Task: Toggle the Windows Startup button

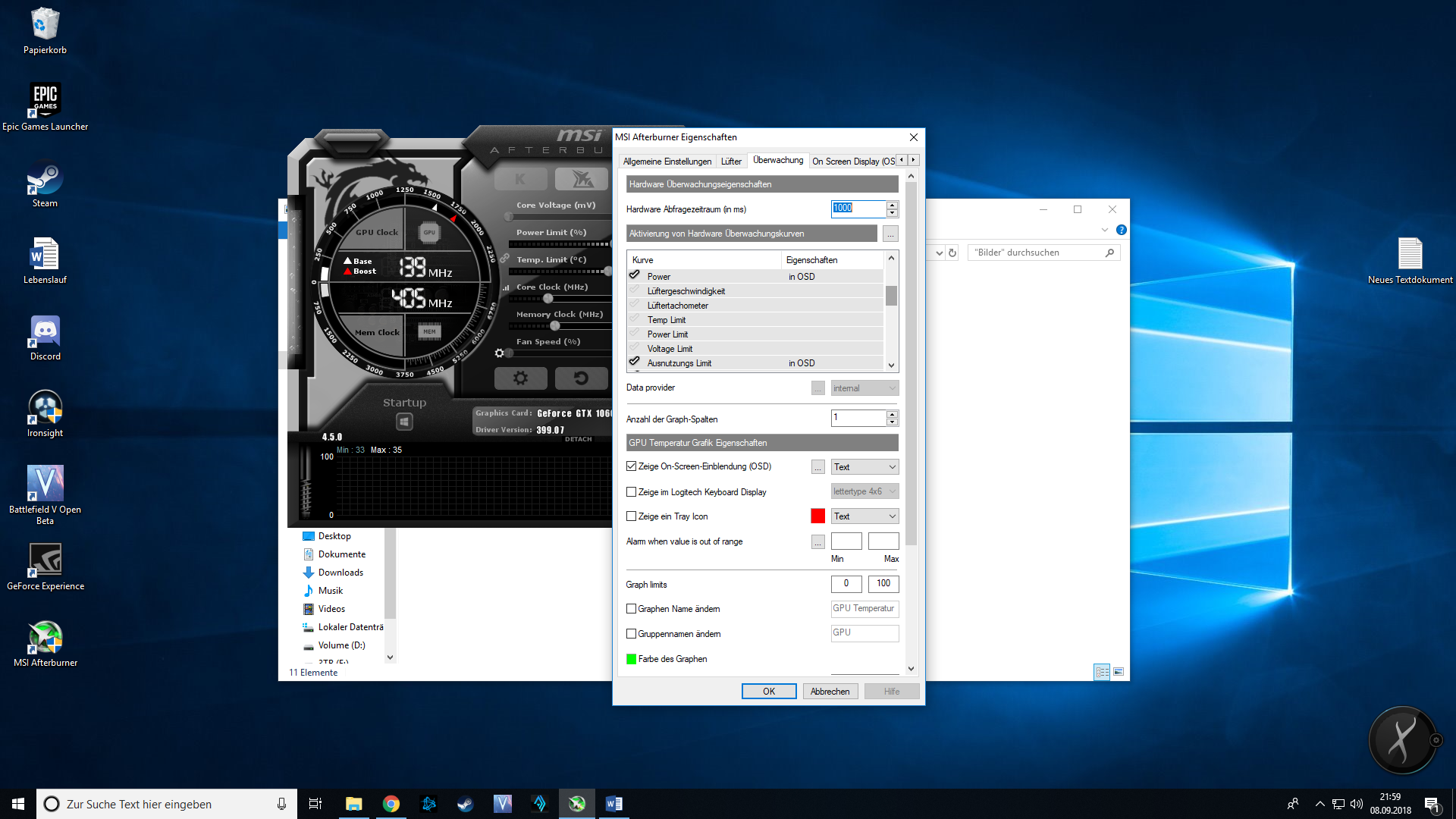Action: pyautogui.click(x=404, y=422)
